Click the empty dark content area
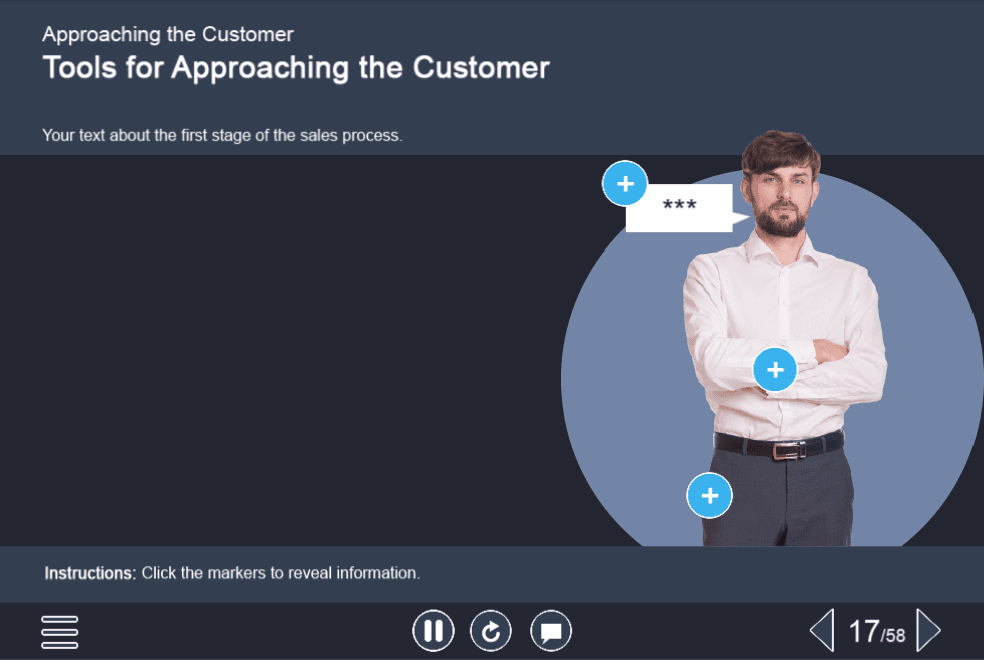984x660 pixels. (280, 350)
